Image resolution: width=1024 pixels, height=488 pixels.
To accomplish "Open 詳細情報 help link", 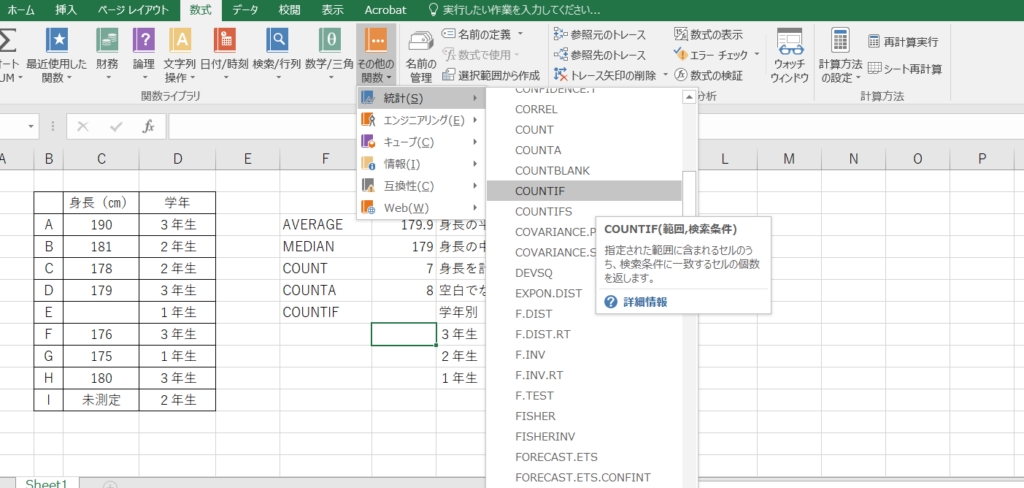I will pyautogui.click(x=645, y=302).
